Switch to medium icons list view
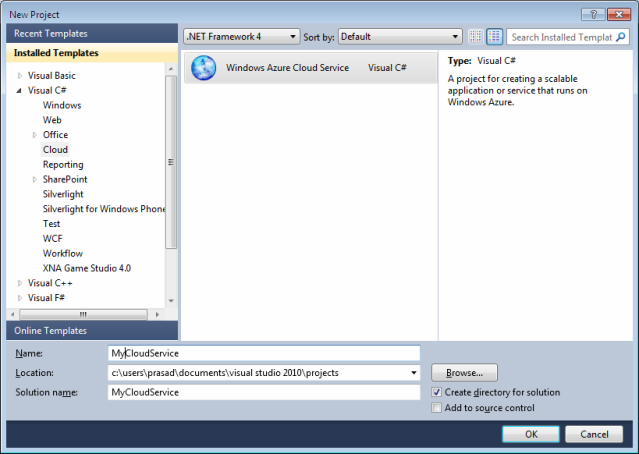The width and height of the screenshot is (639, 454). [x=494, y=37]
